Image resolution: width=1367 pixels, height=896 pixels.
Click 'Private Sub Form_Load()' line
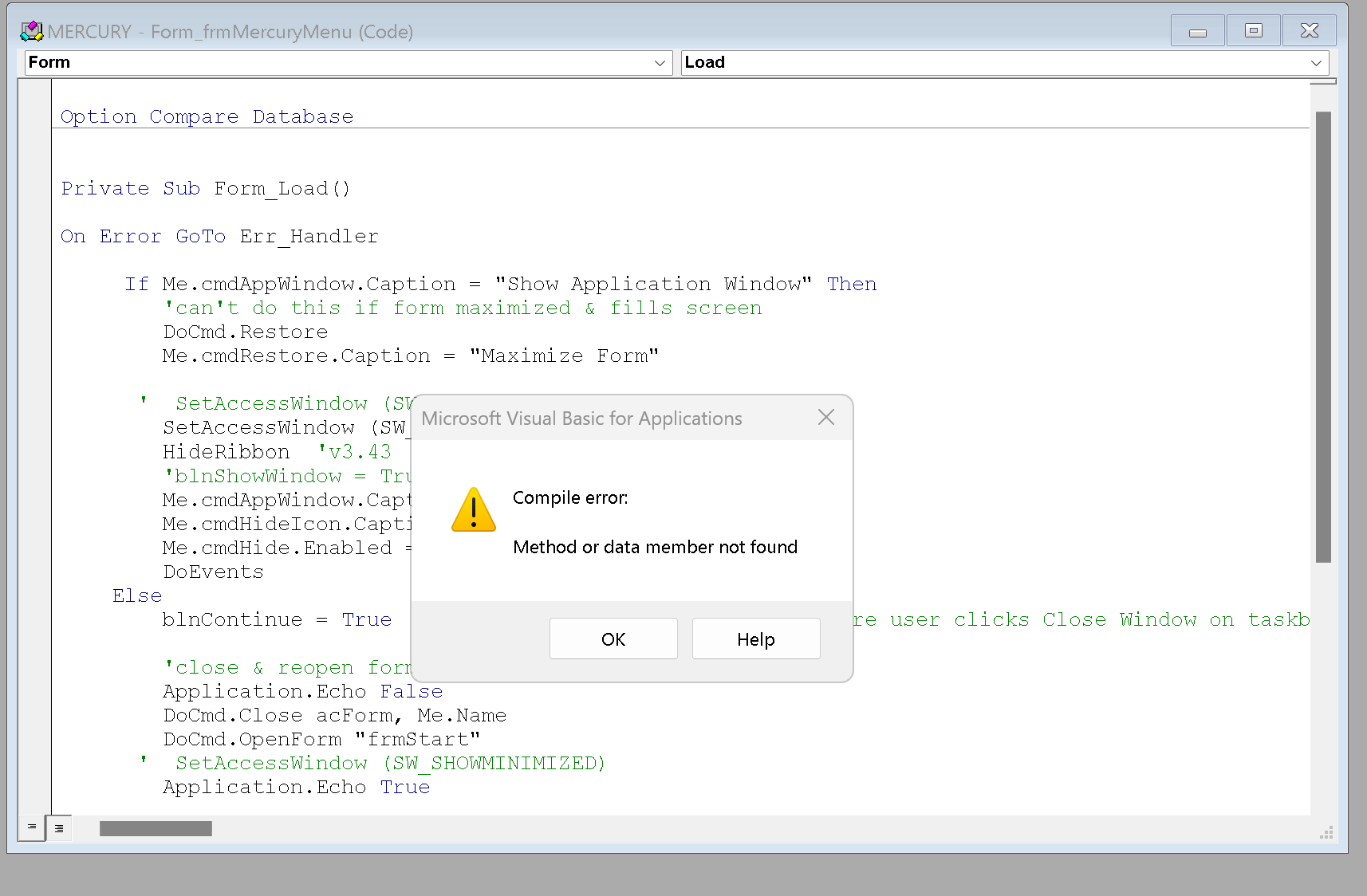click(x=206, y=188)
